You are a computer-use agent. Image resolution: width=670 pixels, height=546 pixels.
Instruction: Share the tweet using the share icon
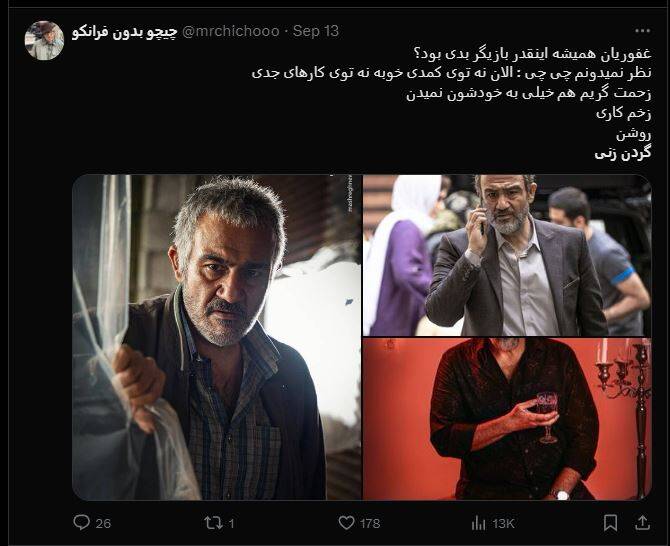click(x=642, y=522)
